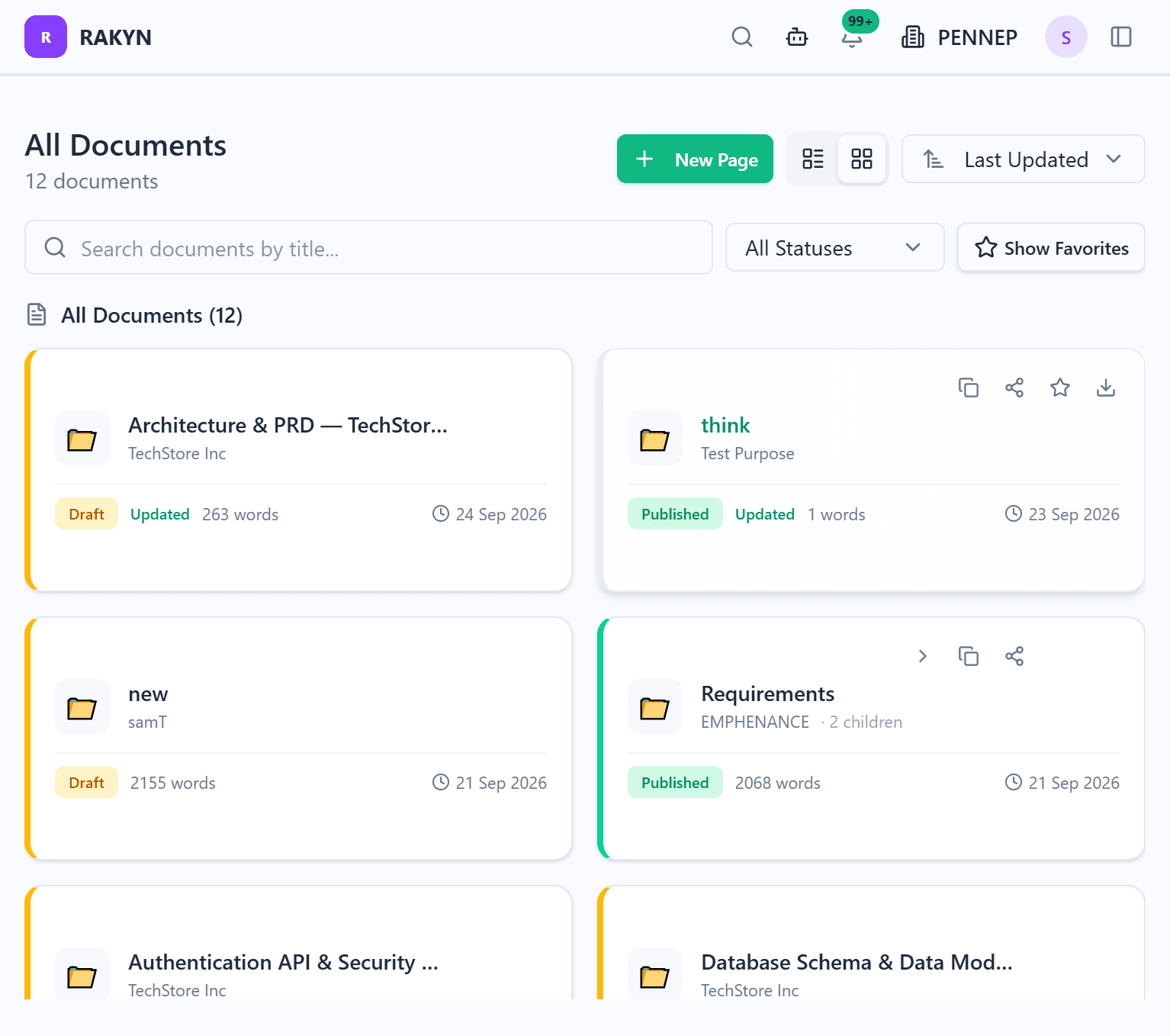Open the user avatar S menu
1170x1036 pixels.
1066,37
